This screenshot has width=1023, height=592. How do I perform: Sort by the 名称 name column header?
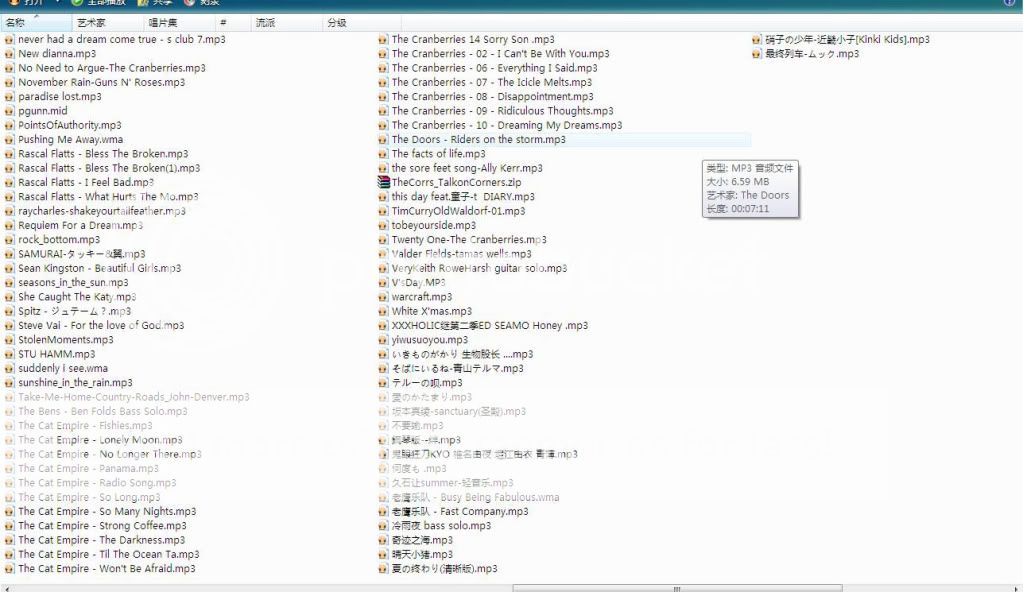[16, 22]
